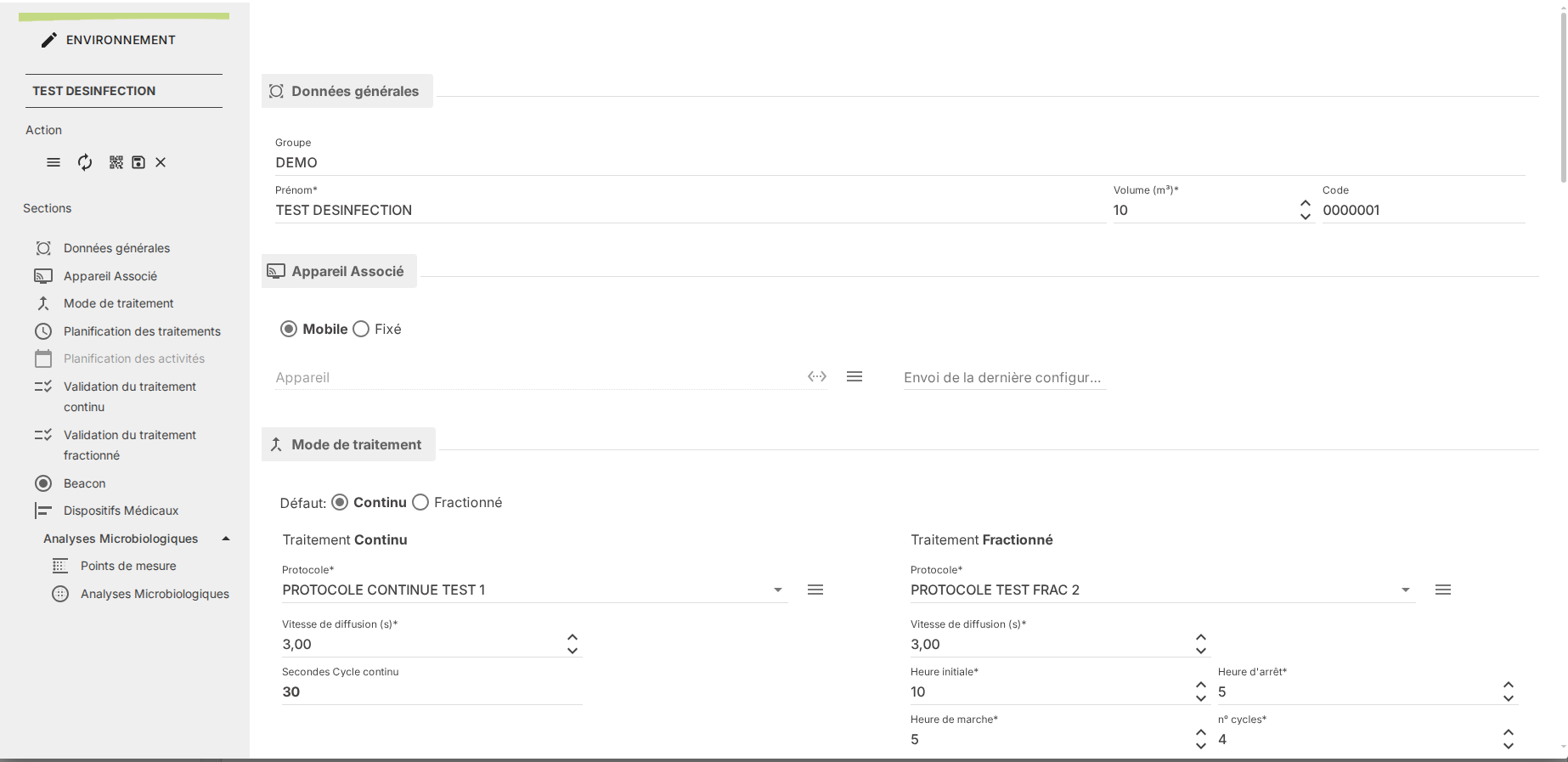
Task: Open the menu icon next to Appareil field
Action: point(855,376)
